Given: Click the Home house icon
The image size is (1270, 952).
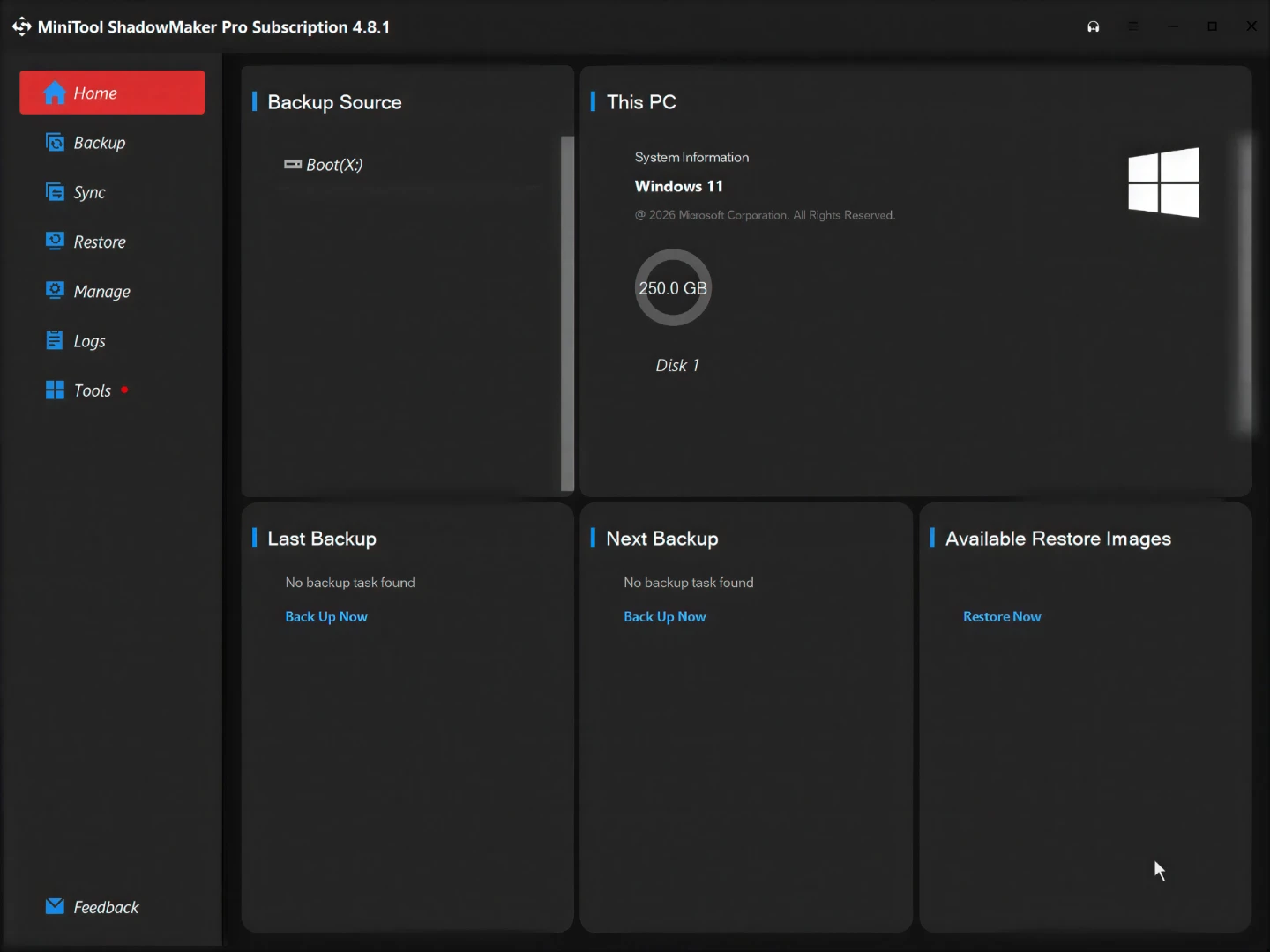Looking at the screenshot, I should 55,92.
